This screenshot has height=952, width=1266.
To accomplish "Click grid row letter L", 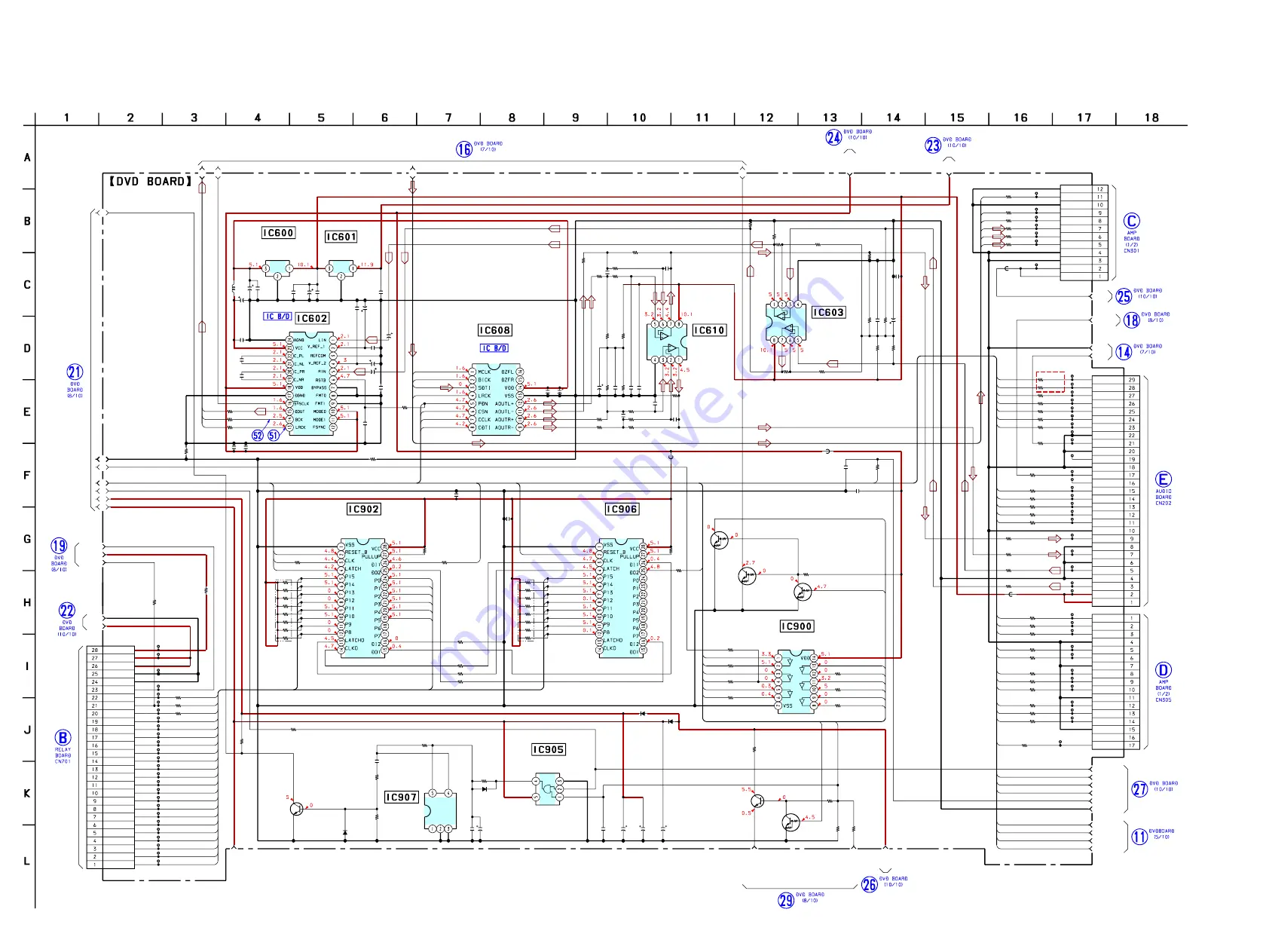I will (27, 861).
